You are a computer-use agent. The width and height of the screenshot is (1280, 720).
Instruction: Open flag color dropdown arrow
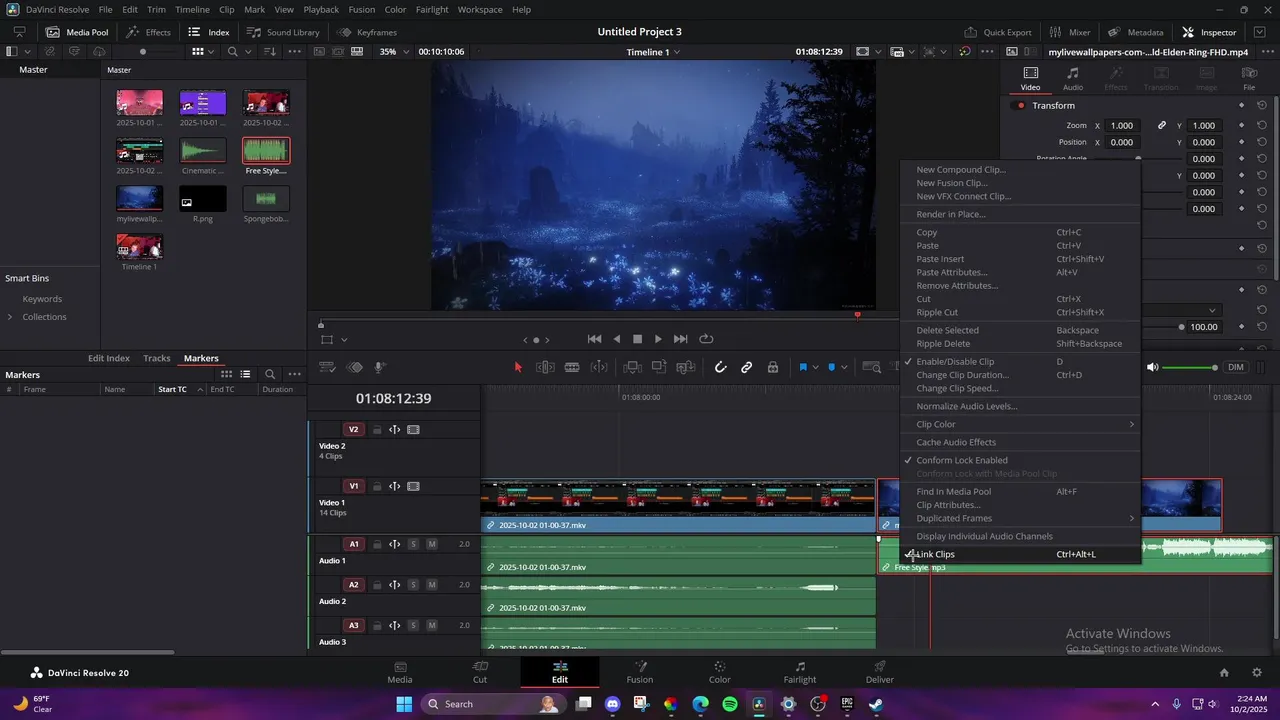(815, 367)
